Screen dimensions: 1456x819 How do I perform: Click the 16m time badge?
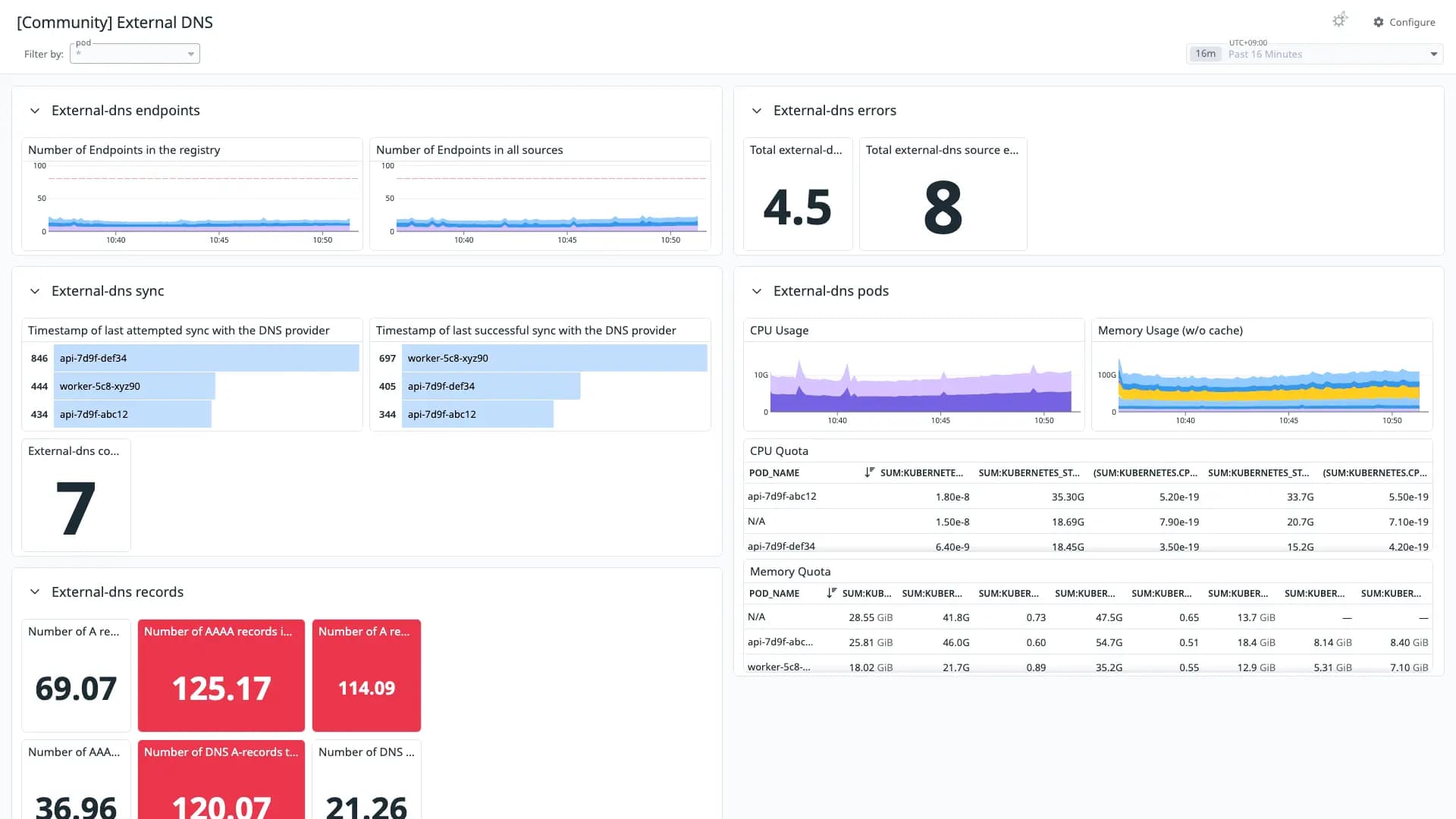[x=1205, y=54]
